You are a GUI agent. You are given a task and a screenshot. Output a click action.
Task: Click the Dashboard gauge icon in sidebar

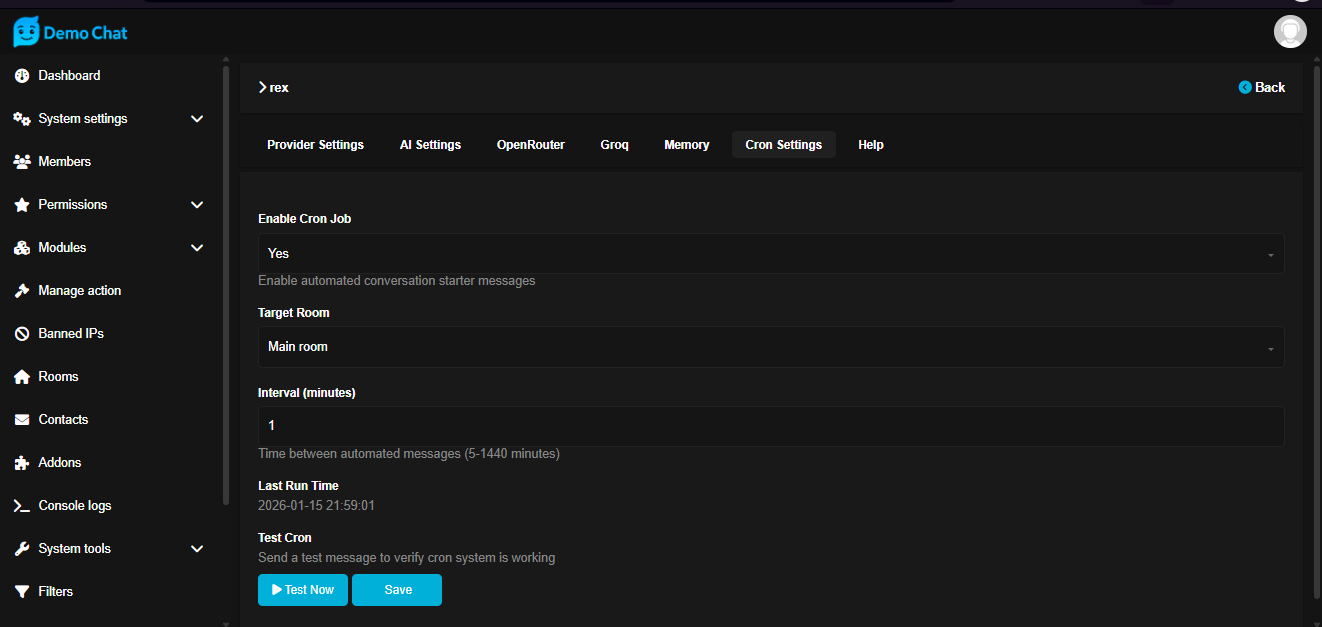(x=22, y=76)
